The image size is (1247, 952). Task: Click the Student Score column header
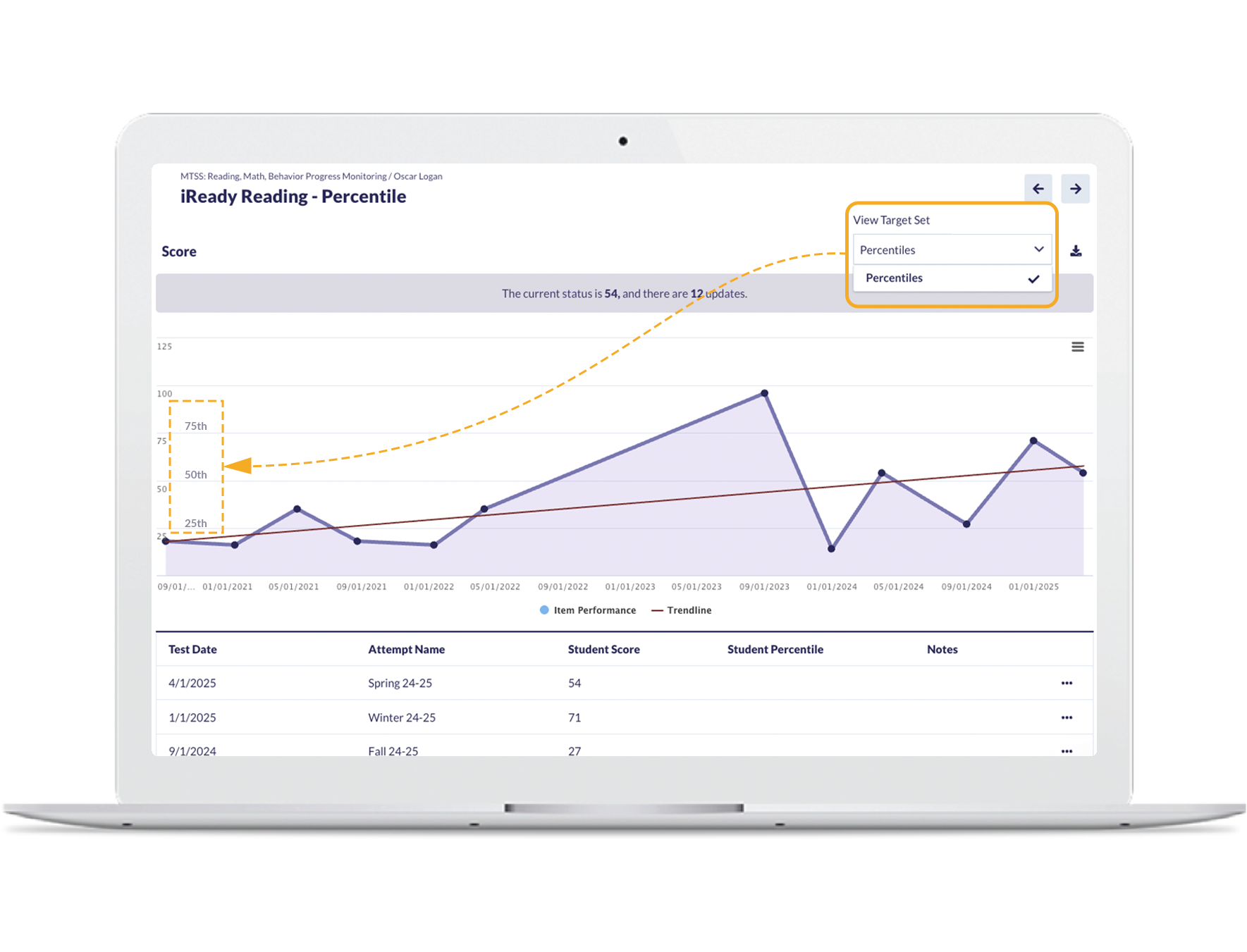pyautogui.click(x=603, y=650)
